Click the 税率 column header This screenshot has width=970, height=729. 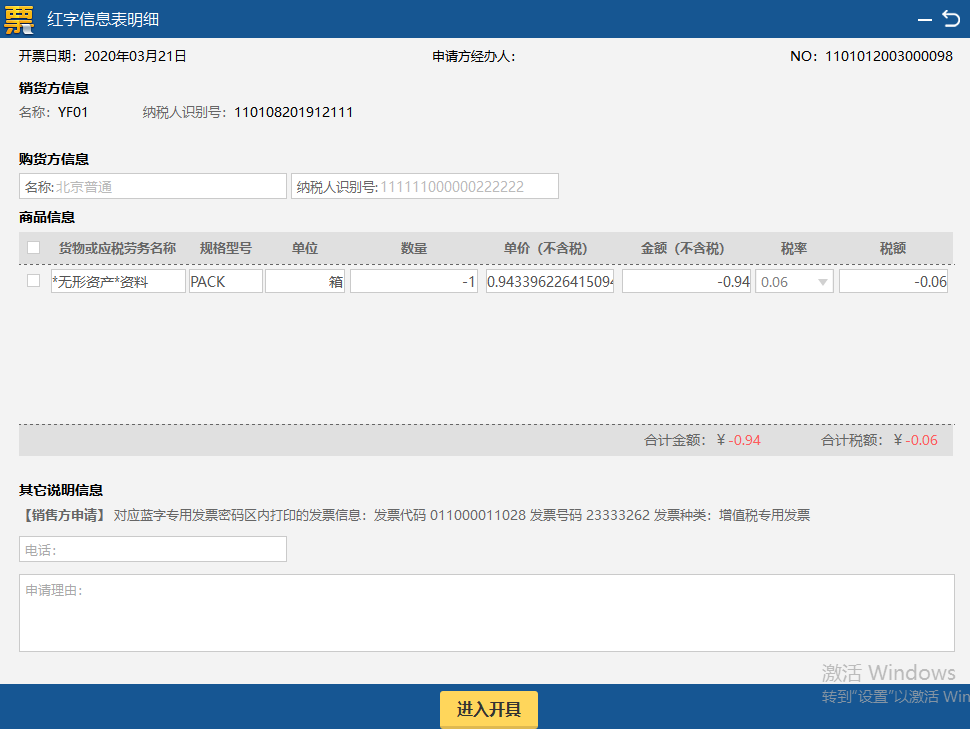[x=794, y=248]
